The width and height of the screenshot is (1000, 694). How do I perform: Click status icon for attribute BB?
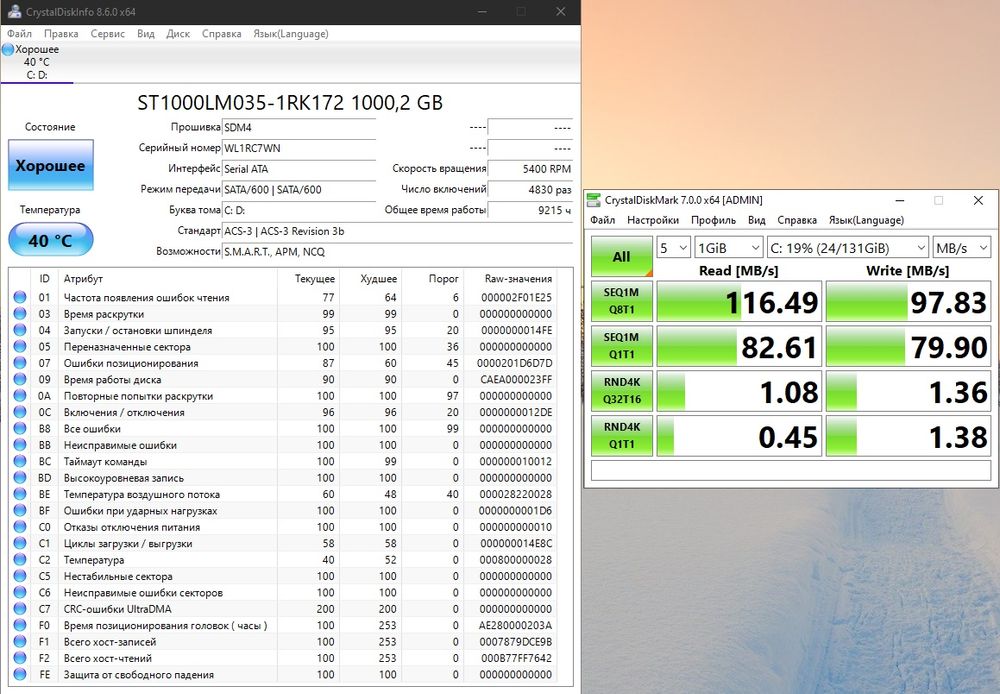20,445
